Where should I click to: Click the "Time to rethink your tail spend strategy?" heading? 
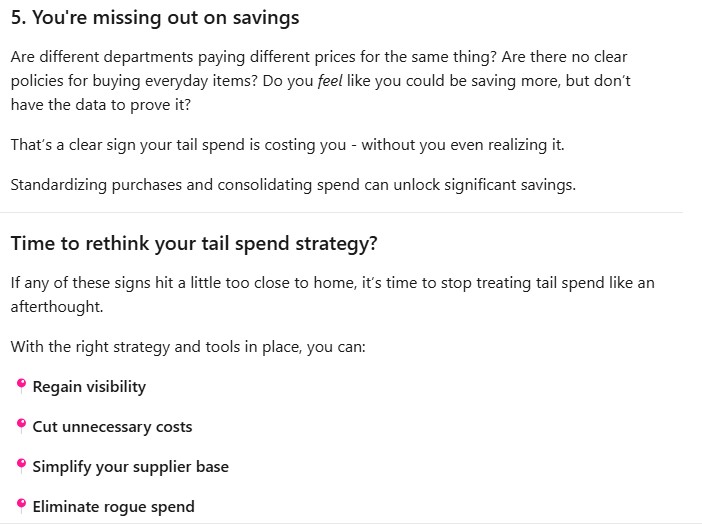tap(193, 244)
